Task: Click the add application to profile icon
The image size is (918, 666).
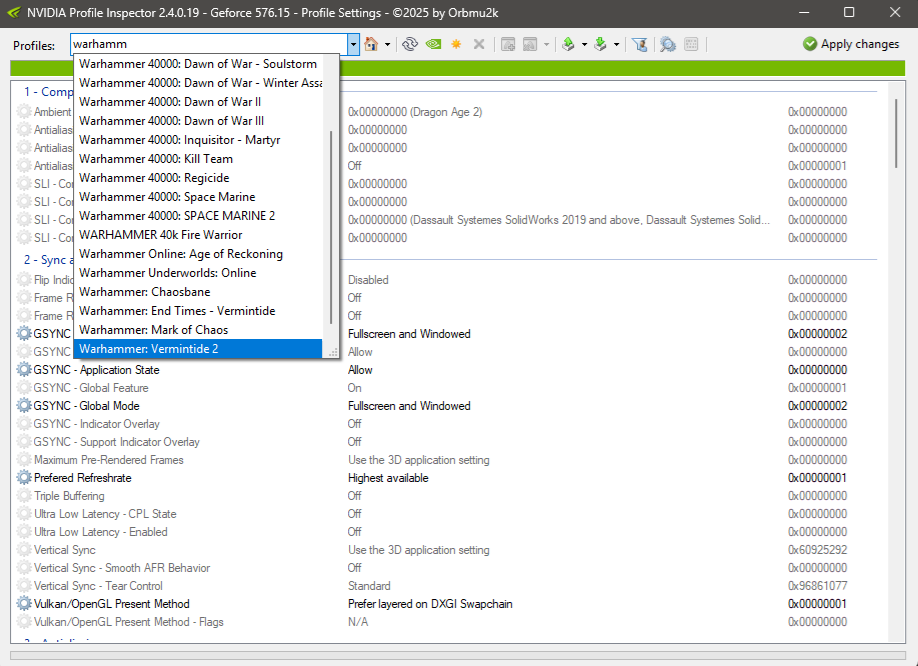Action: point(508,44)
